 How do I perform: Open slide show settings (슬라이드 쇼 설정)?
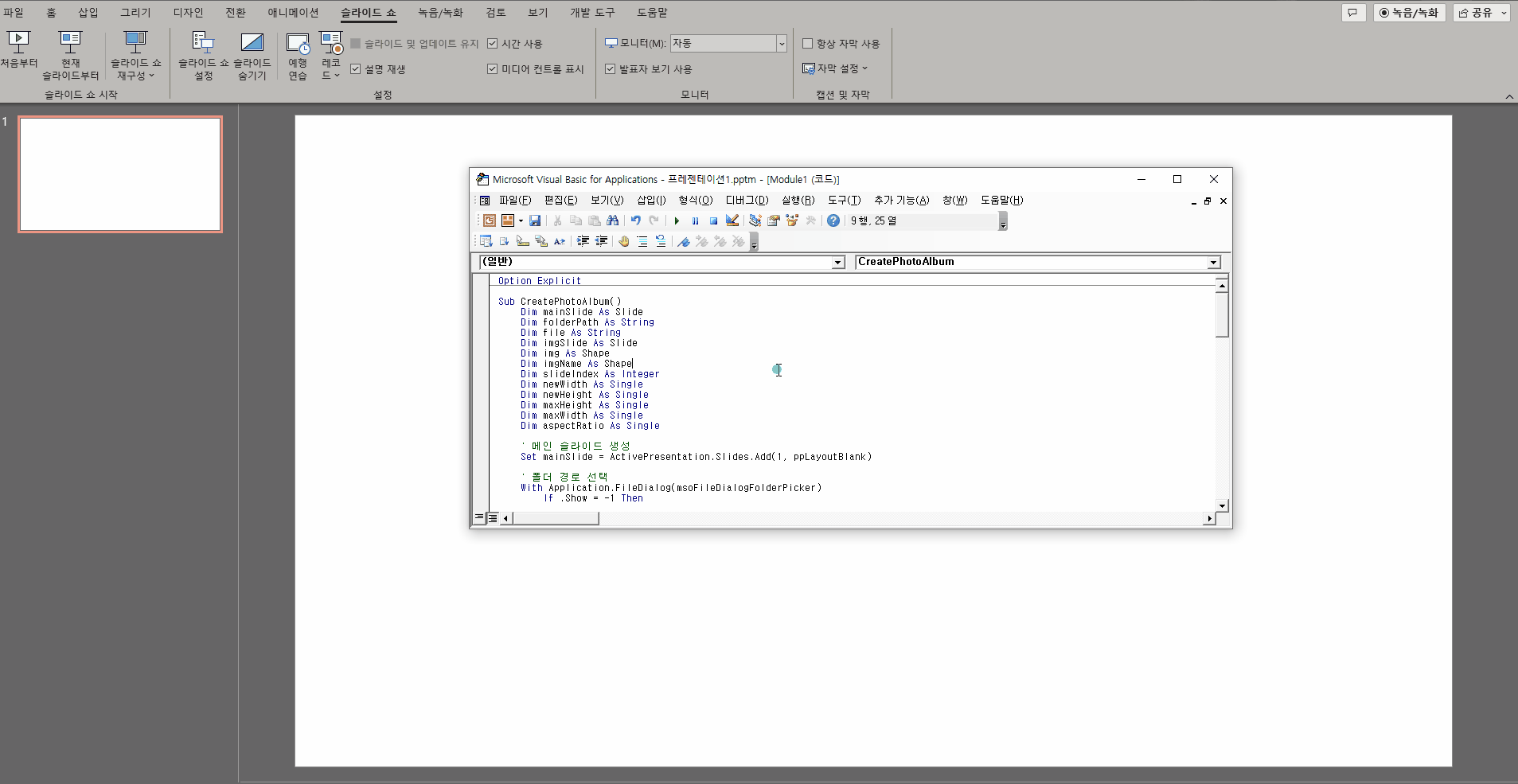(x=203, y=56)
